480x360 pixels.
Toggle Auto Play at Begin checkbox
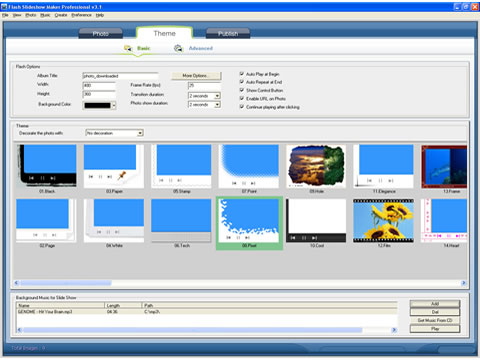click(x=242, y=74)
